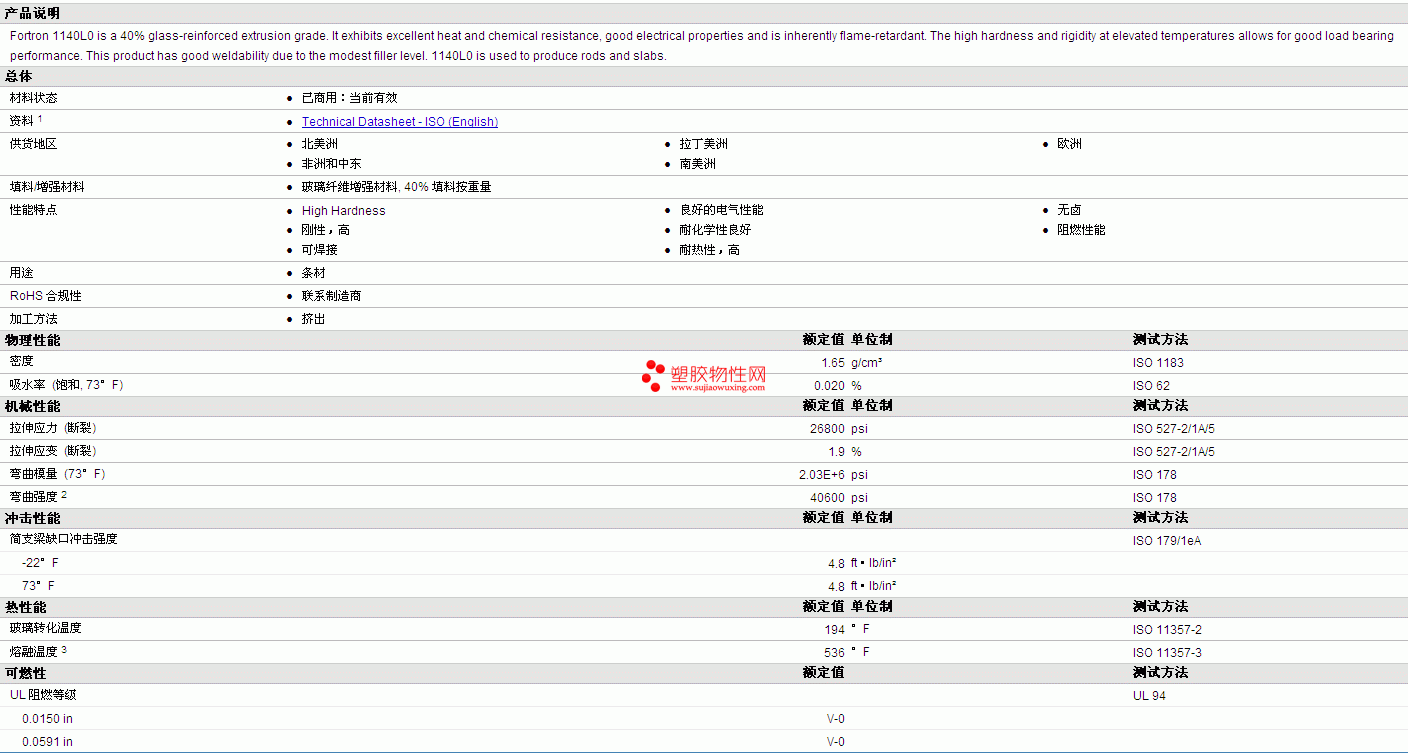Click the 用途 value 条材
Screen dimensions: 1408x753
pyautogui.click(x=314, y=273)
